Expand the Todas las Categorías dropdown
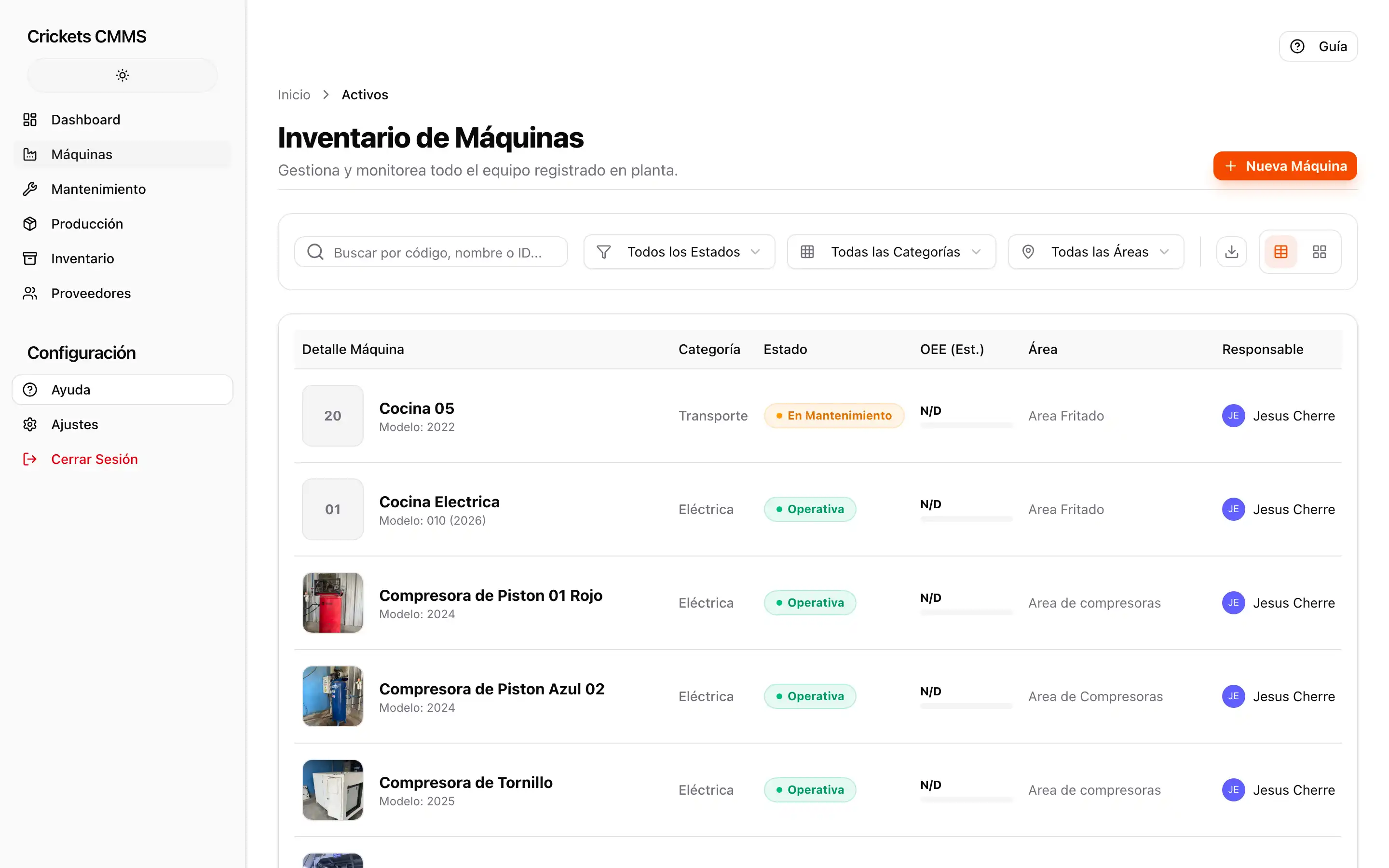Viewport: 1389px width, 868px height. point(891,252)
